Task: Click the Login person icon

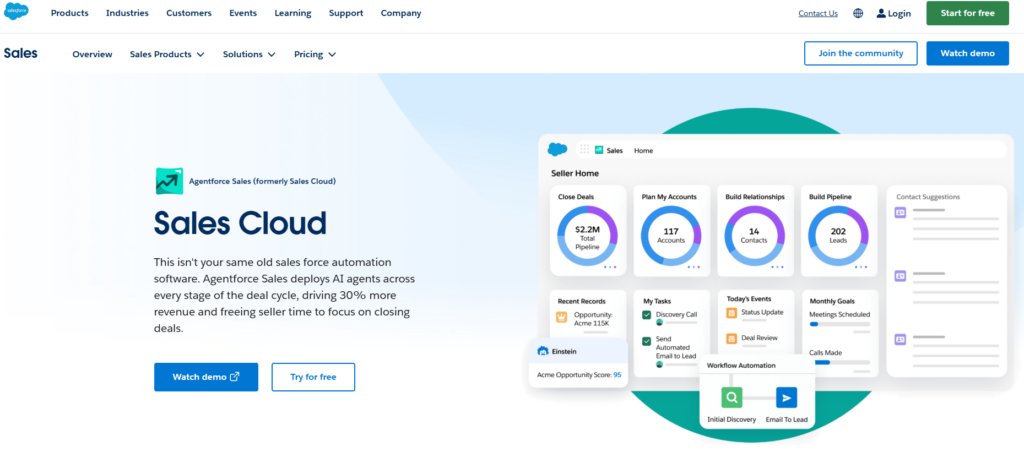Action: (x=882, y=13)
